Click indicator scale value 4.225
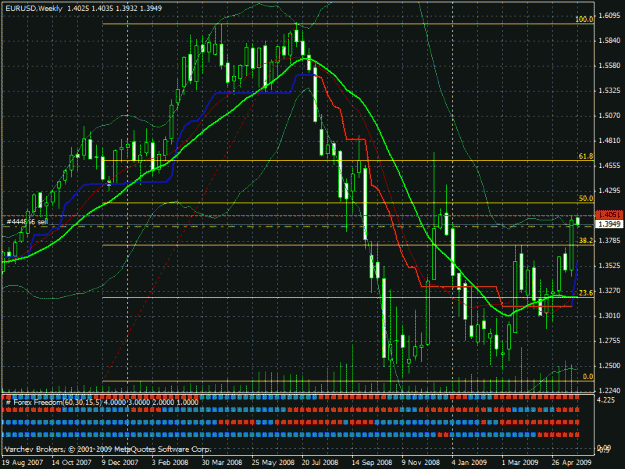 click(x=606, y=400)
